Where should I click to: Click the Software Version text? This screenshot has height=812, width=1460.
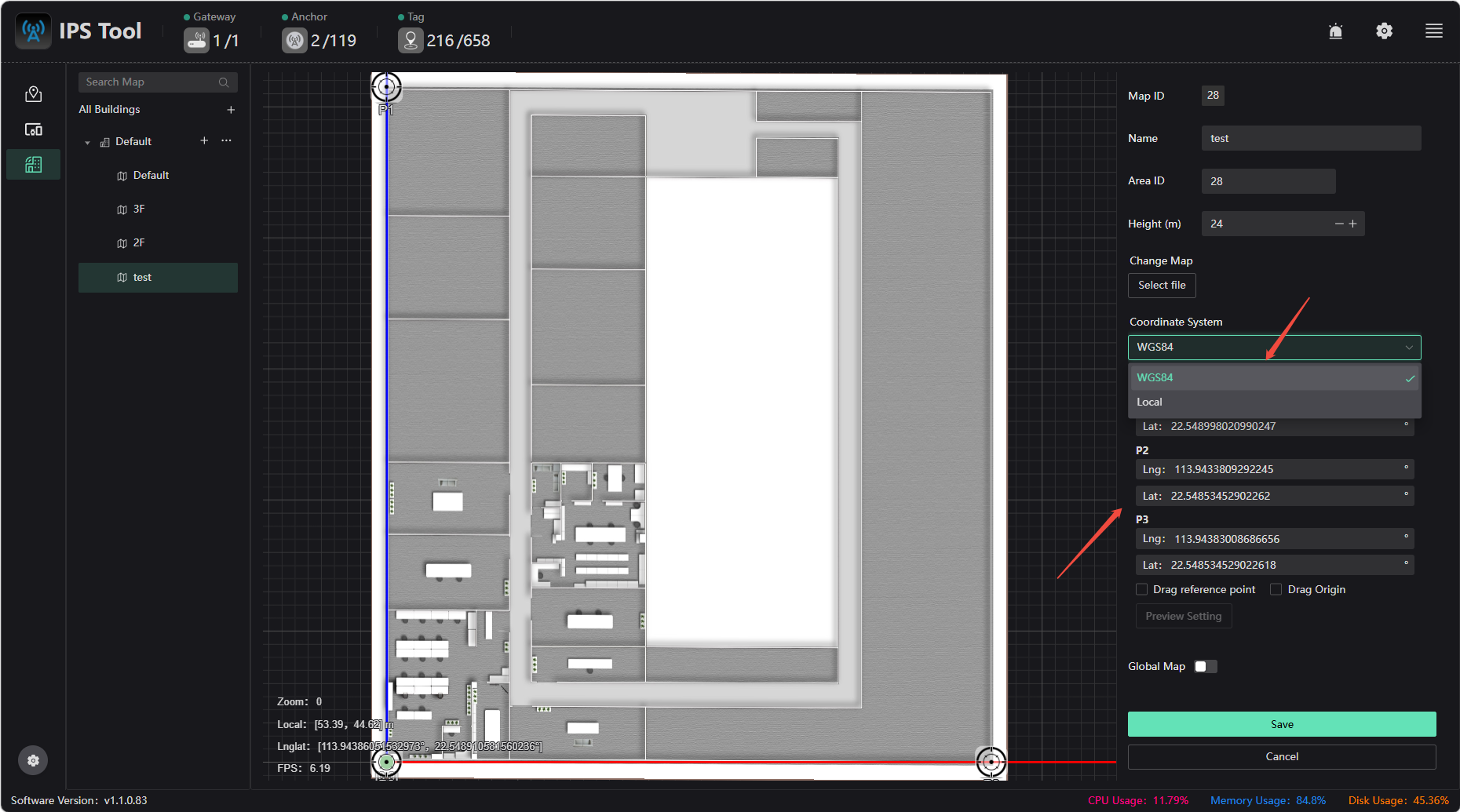(79, 800)
